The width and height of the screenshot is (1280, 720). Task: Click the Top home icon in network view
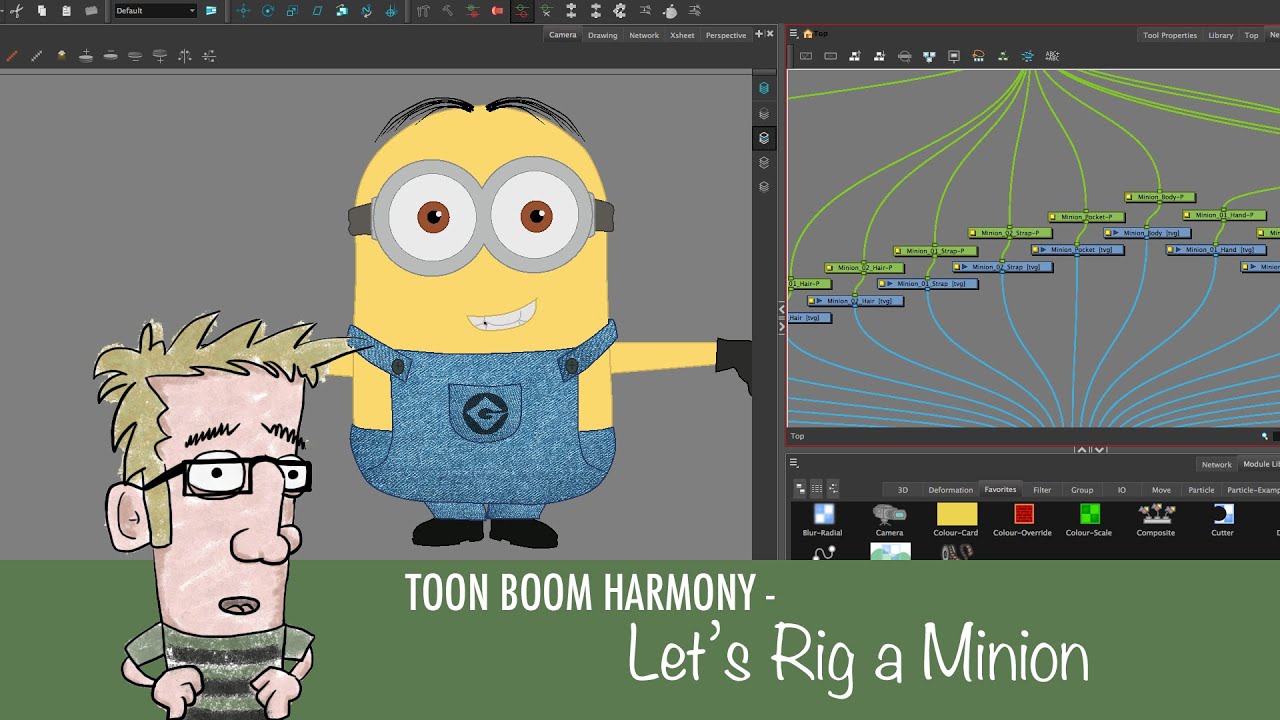(x=808, y=34)
